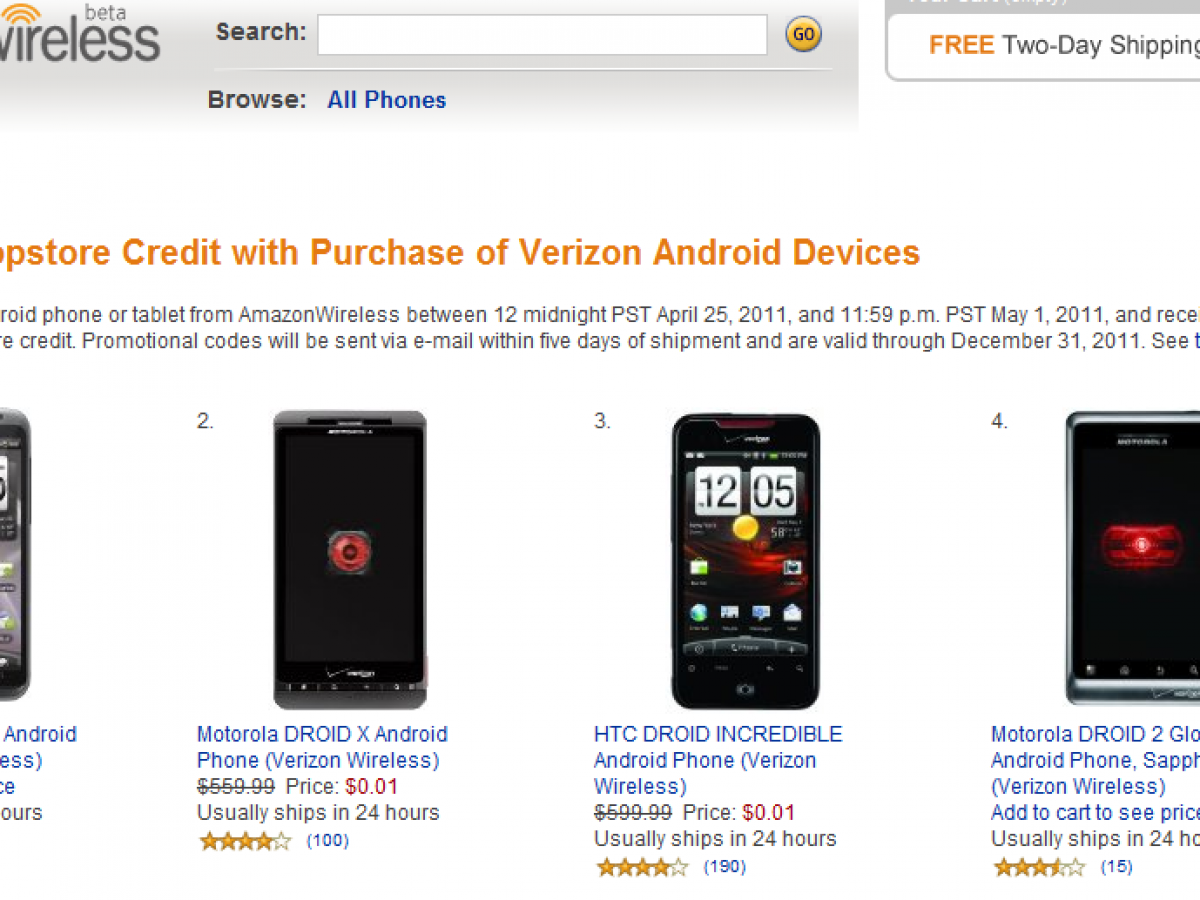Click the Motorola DROID X phone image
Image resolution: width=1200 pixels, height=900 pixels.
pyautogui.click(x=350, y=559)
